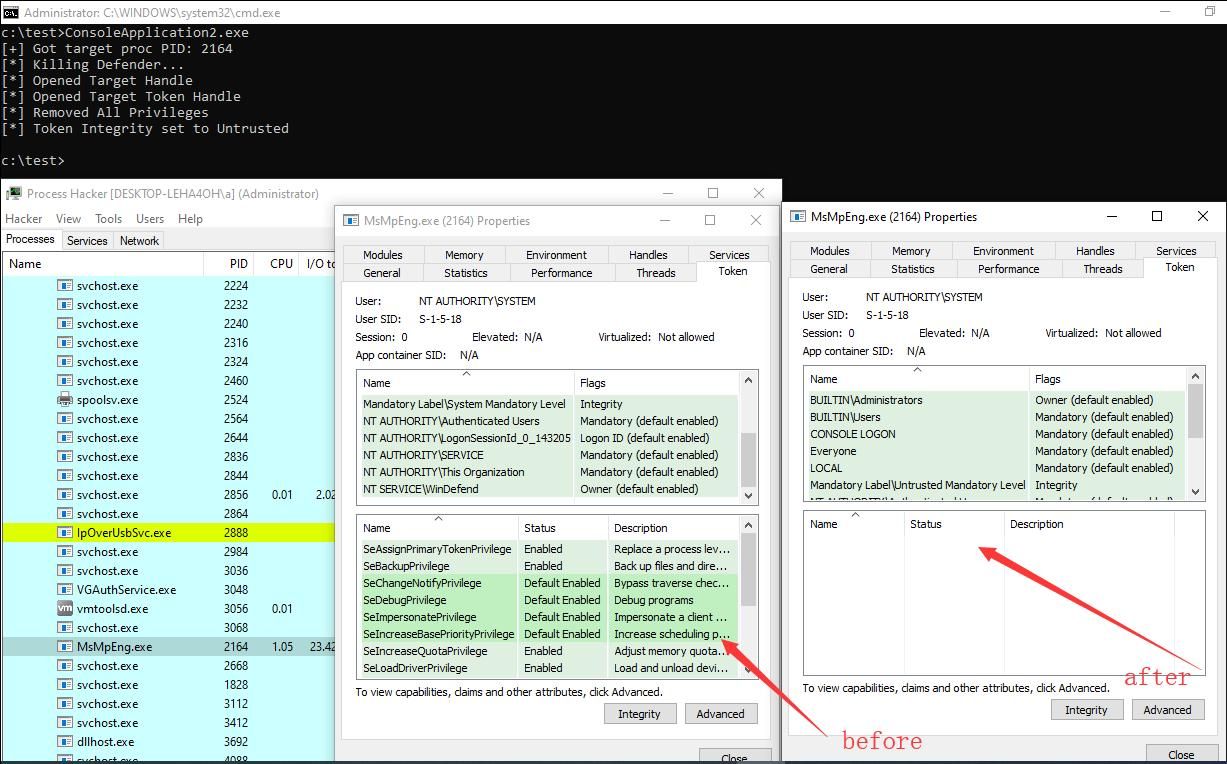Open the Handles tab in right Properties window
The height and width of the screenshot is (764, 1227).
pyautogui.click(x=1095, y=251)
